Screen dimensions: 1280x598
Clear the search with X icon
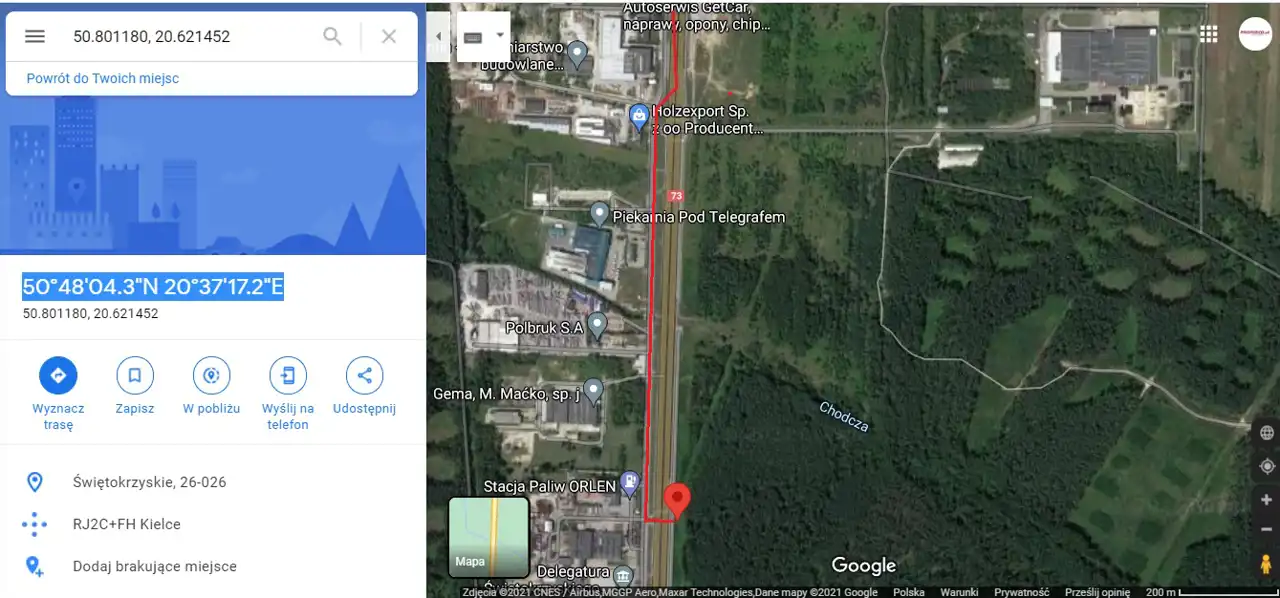(389, 37)
